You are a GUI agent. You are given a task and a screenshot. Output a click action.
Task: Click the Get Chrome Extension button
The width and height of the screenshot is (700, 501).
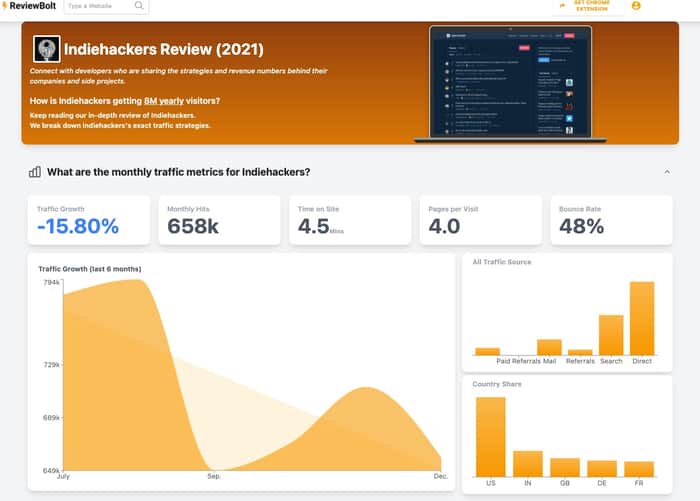(x=588, y=6)
